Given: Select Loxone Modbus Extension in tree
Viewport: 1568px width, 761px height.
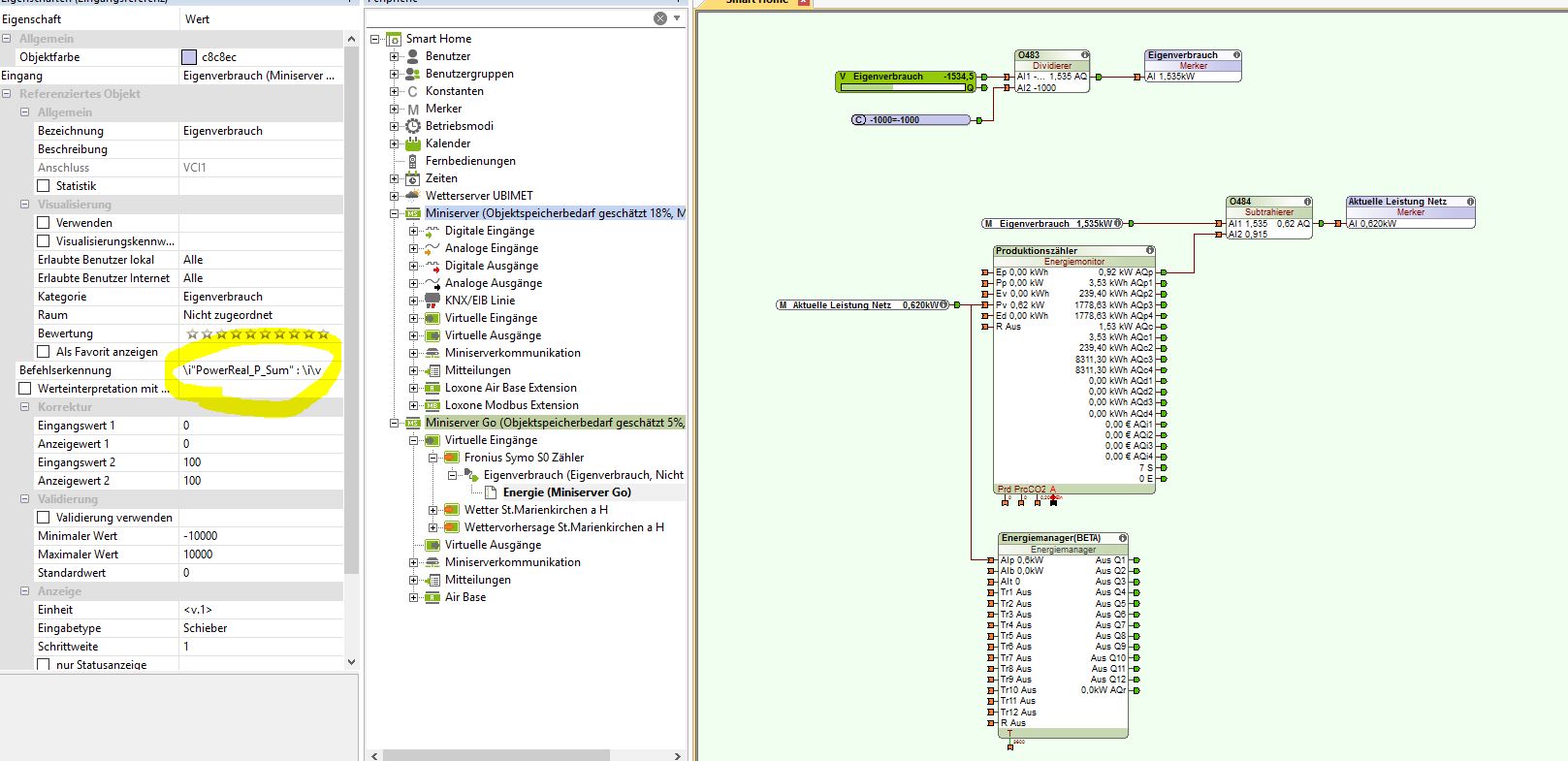Looking at the screenshot, I should click(511, 405).
